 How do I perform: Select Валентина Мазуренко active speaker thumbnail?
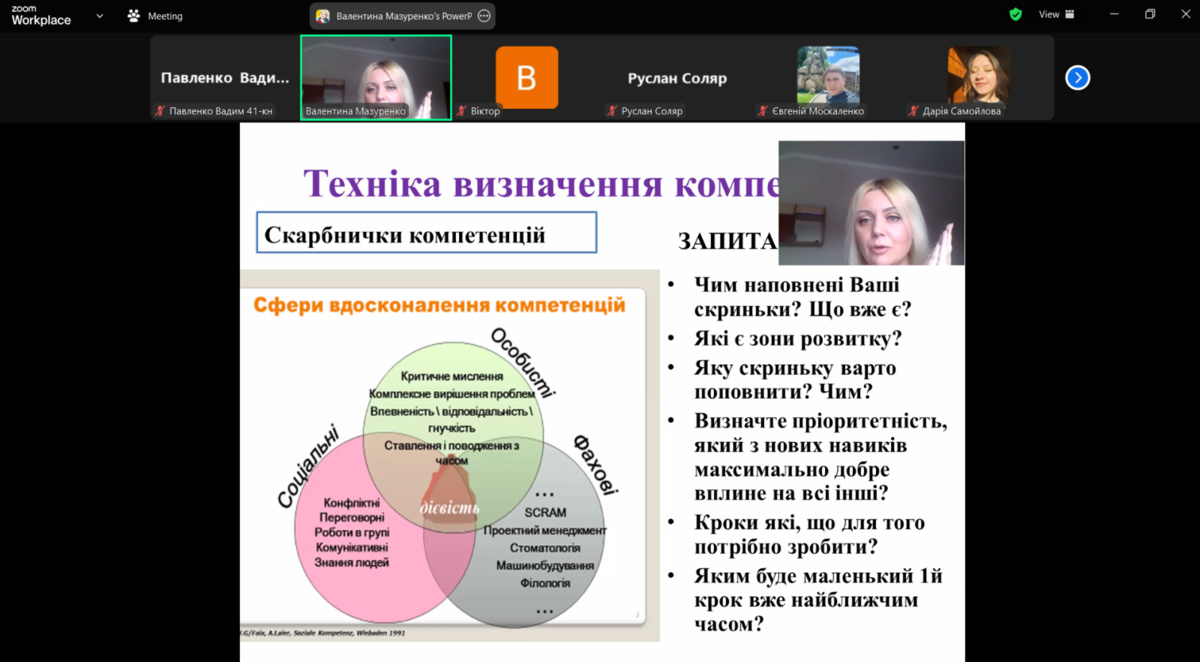click(376, 76)
